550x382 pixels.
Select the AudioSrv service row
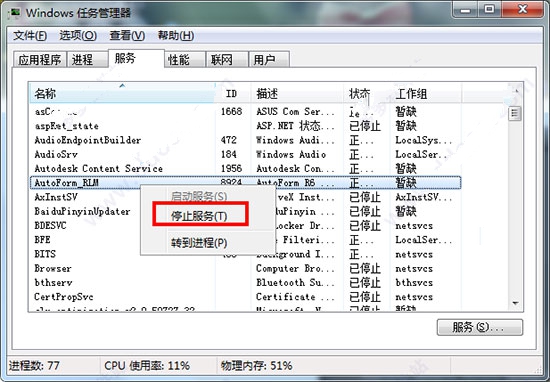tap(245, 154)
